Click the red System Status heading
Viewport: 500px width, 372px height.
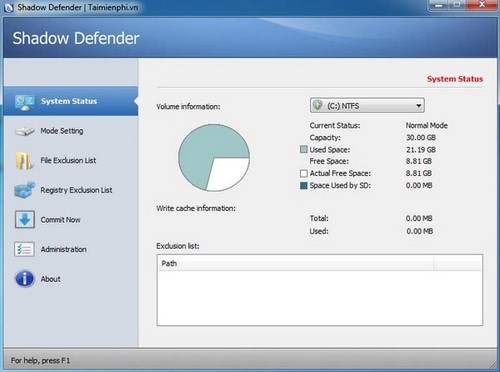point(455,79)
